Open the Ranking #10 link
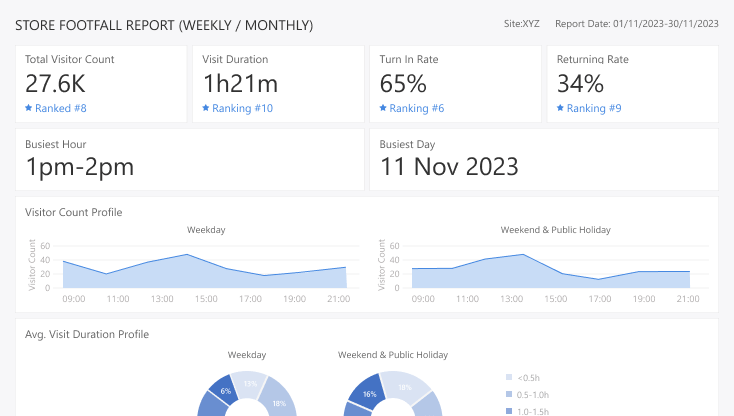 tap(242, 108)
